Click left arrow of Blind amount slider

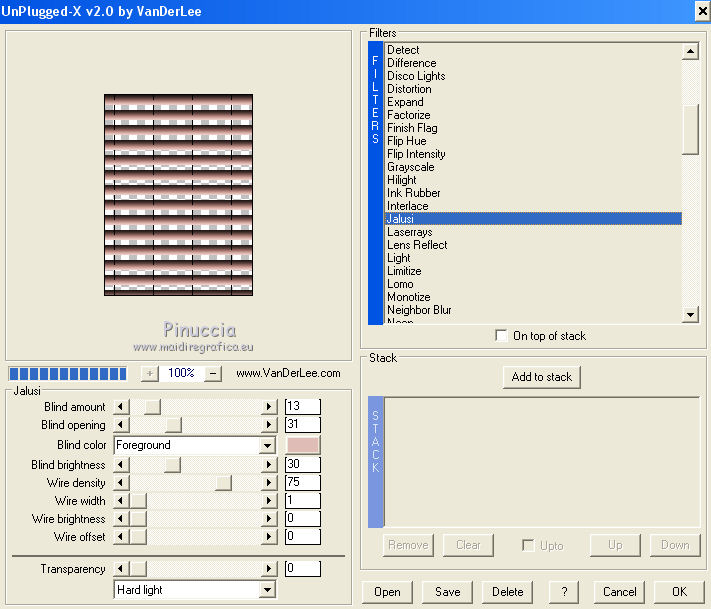point(121,407)
